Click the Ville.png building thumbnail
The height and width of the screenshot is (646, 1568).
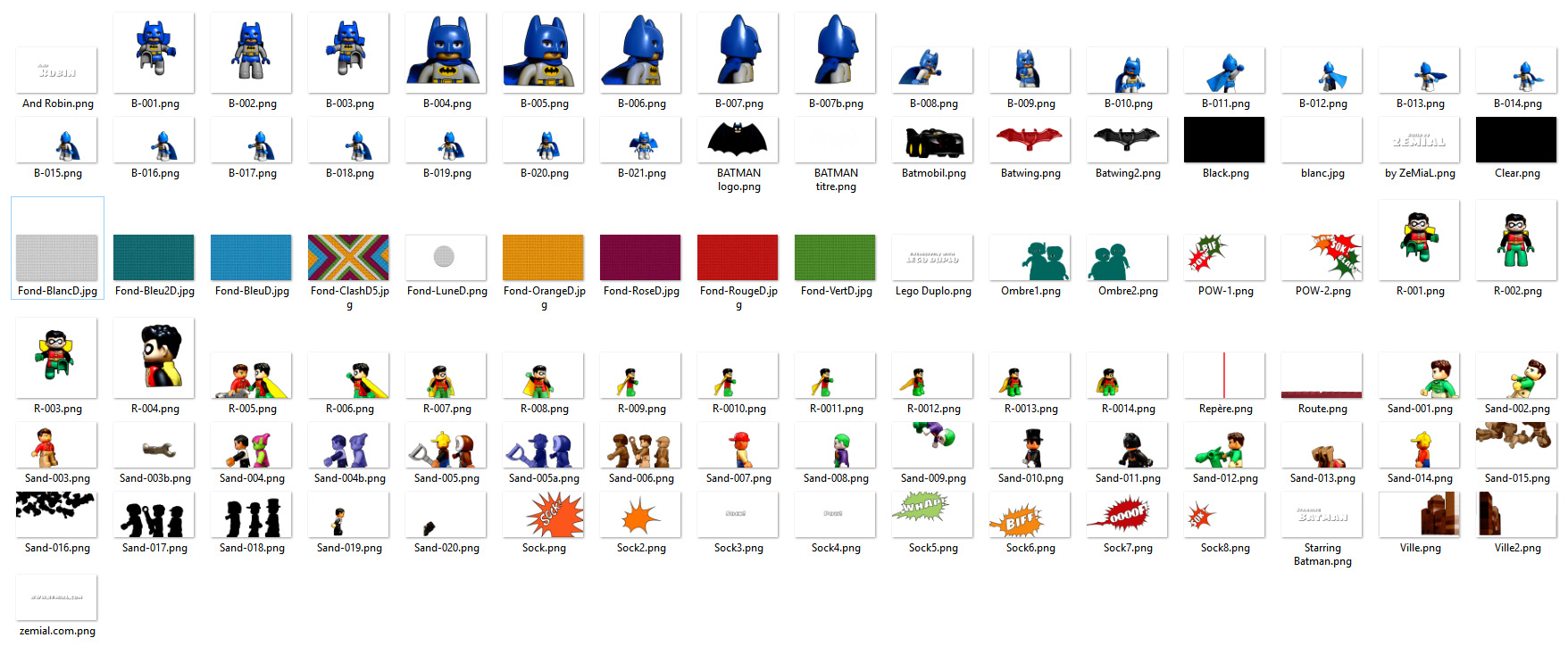pyautogui.click(x=1420, y=515)
